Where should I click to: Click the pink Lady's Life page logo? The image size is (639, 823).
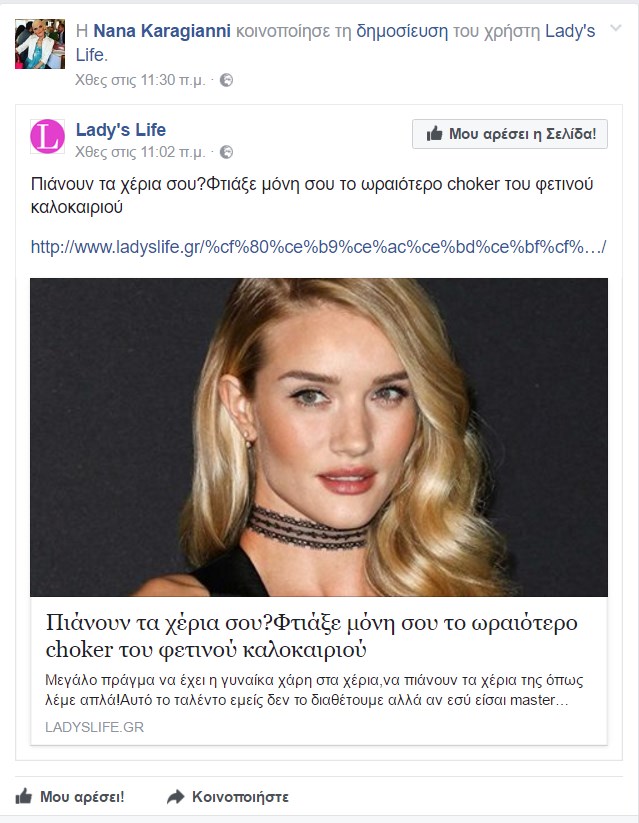[47, 136]
